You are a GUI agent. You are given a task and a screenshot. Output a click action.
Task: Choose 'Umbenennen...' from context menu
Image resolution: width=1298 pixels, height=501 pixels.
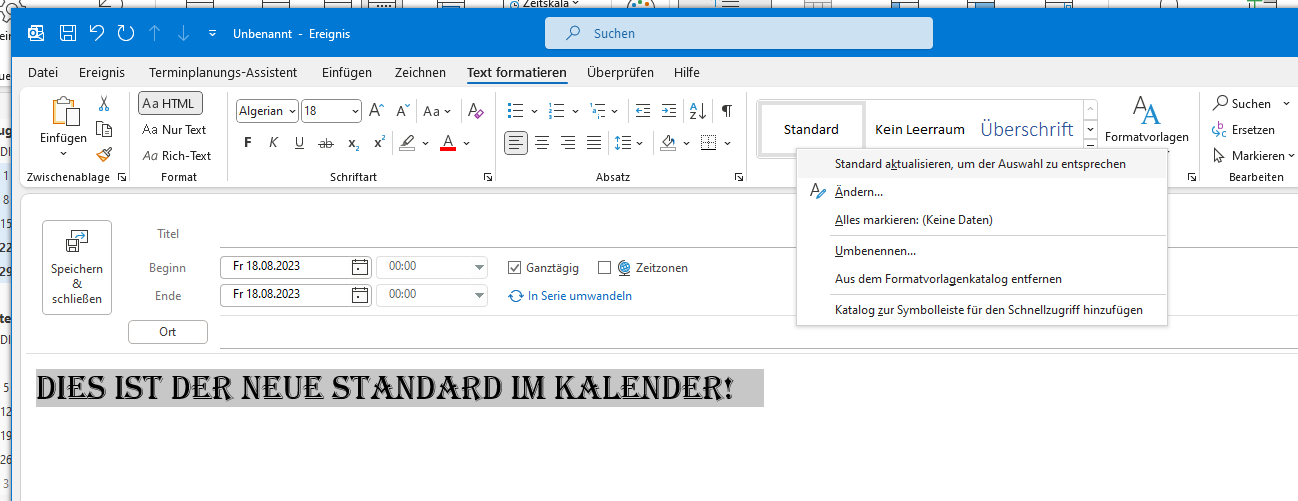click(982, 251)
